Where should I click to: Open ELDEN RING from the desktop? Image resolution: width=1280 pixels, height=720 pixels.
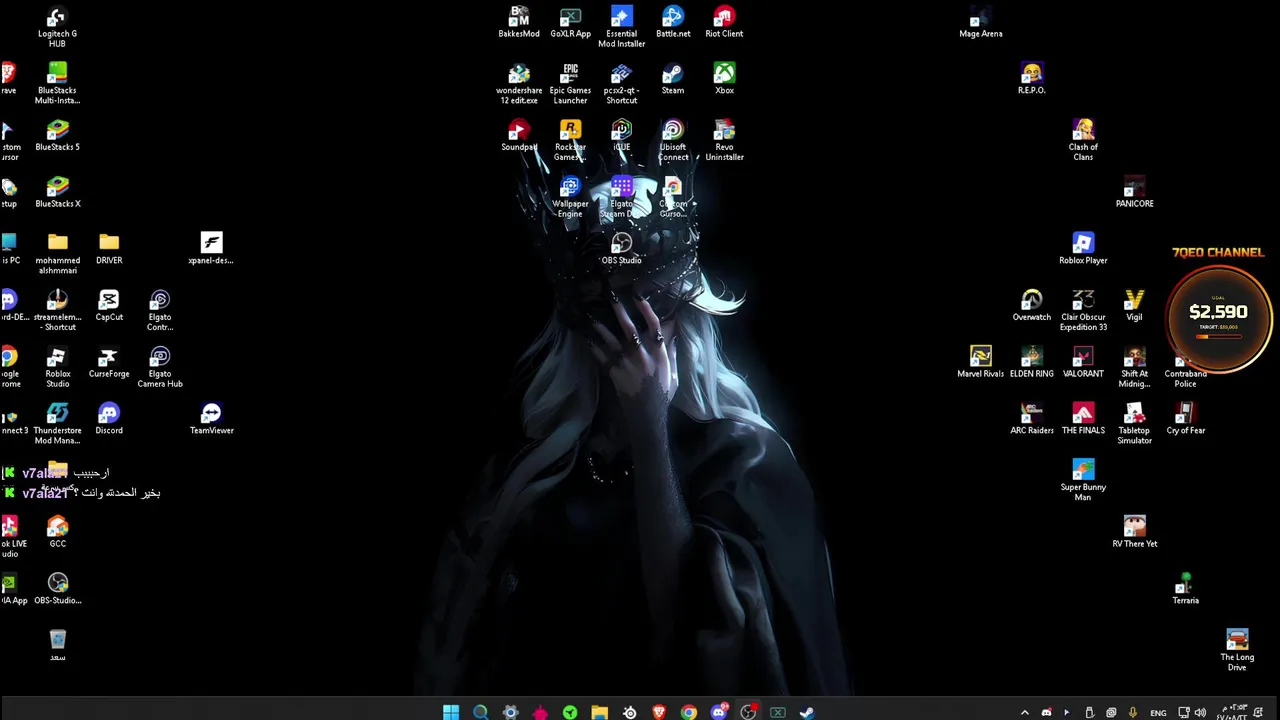[1032, 362]
